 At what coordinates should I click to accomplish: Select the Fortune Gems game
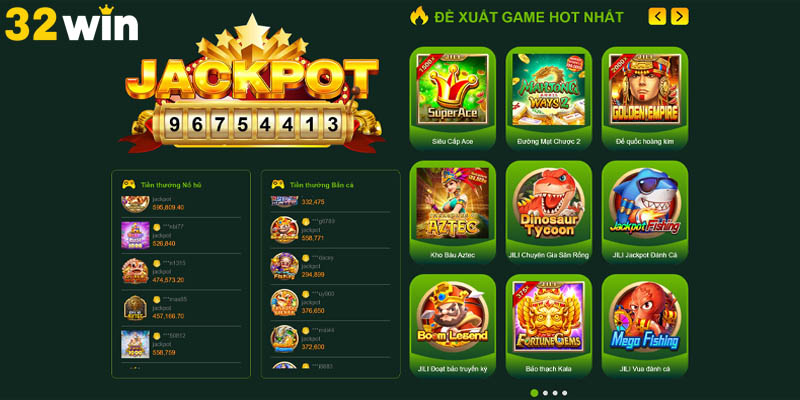[548, 326]
